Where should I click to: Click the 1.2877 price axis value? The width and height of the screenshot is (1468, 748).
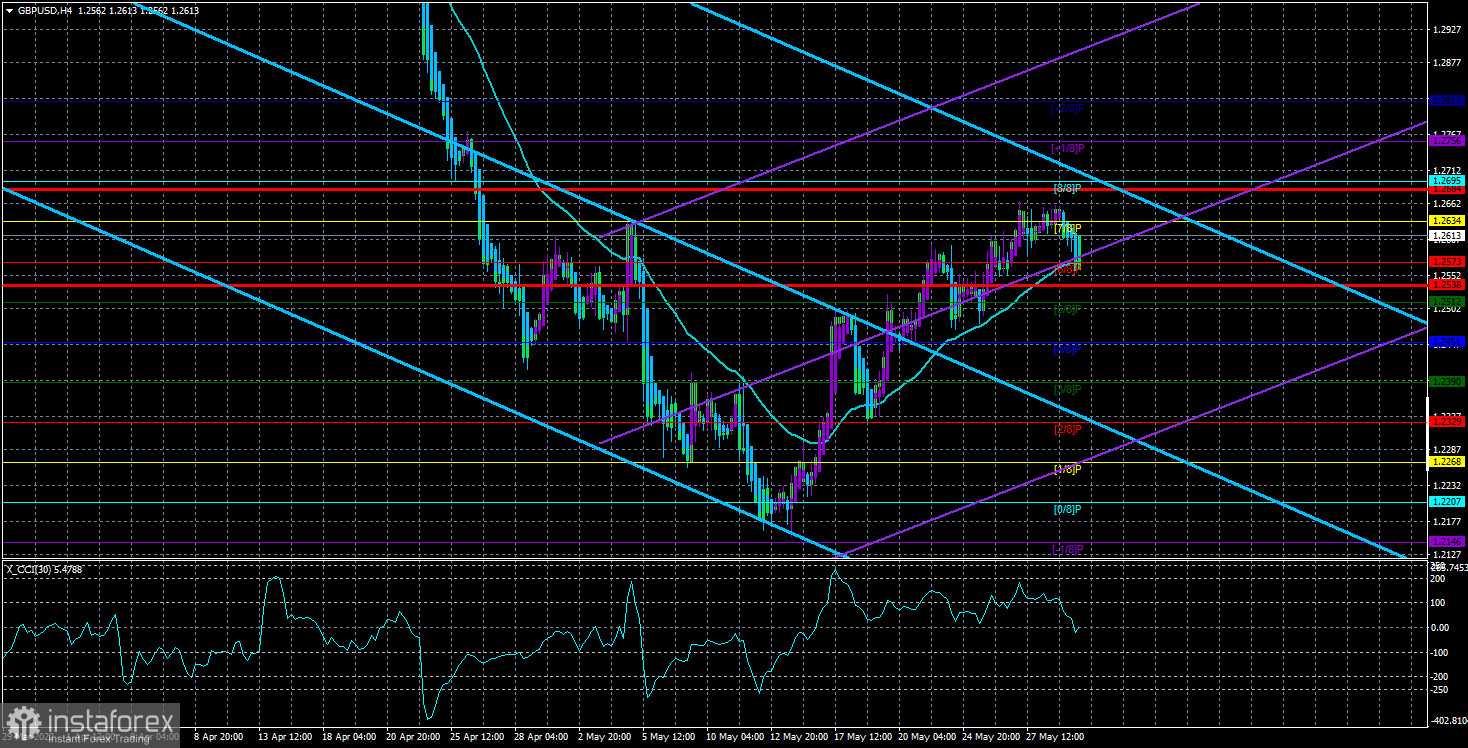pos(1446,62)
